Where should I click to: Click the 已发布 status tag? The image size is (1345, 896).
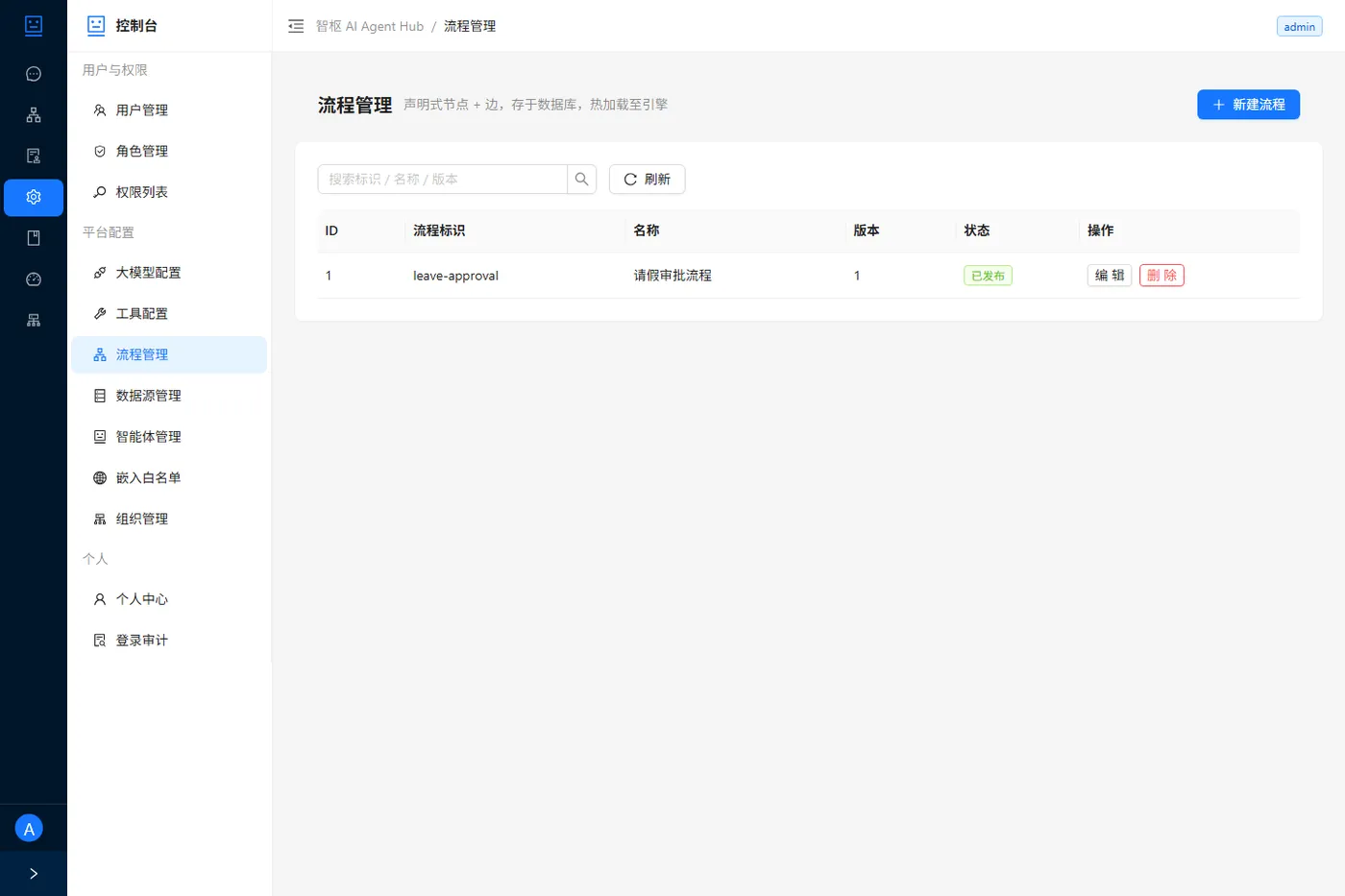988,276
